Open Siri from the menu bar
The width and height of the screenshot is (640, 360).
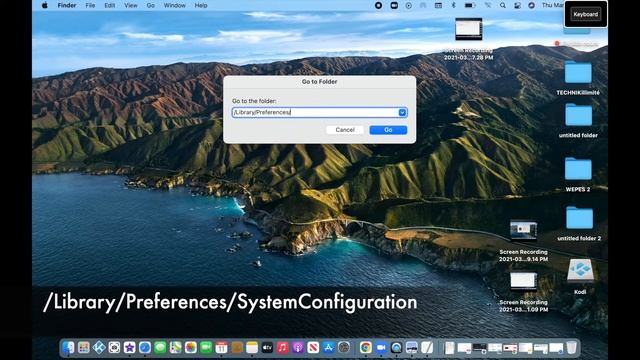(531, 5)
